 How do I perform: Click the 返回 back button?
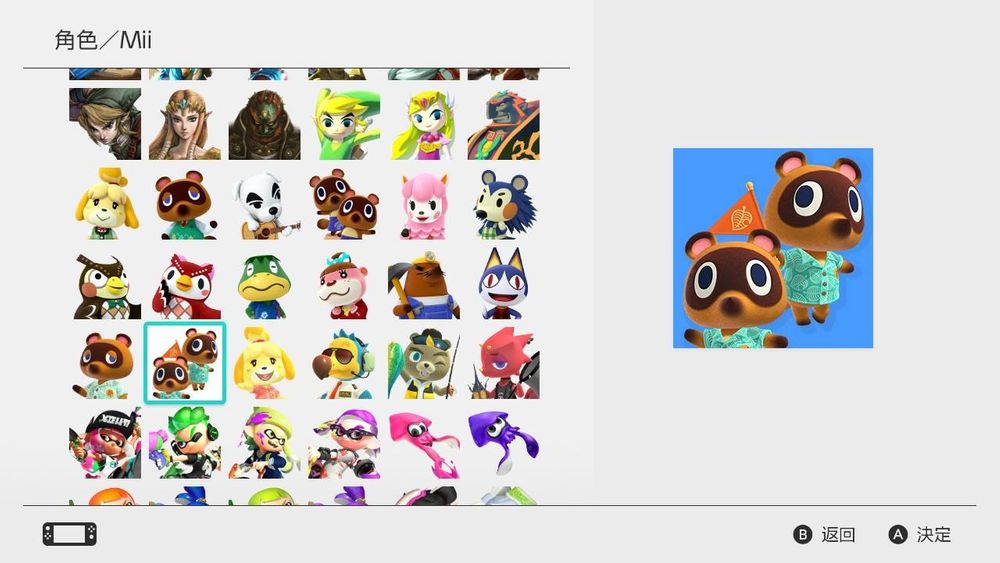[824, 534]
